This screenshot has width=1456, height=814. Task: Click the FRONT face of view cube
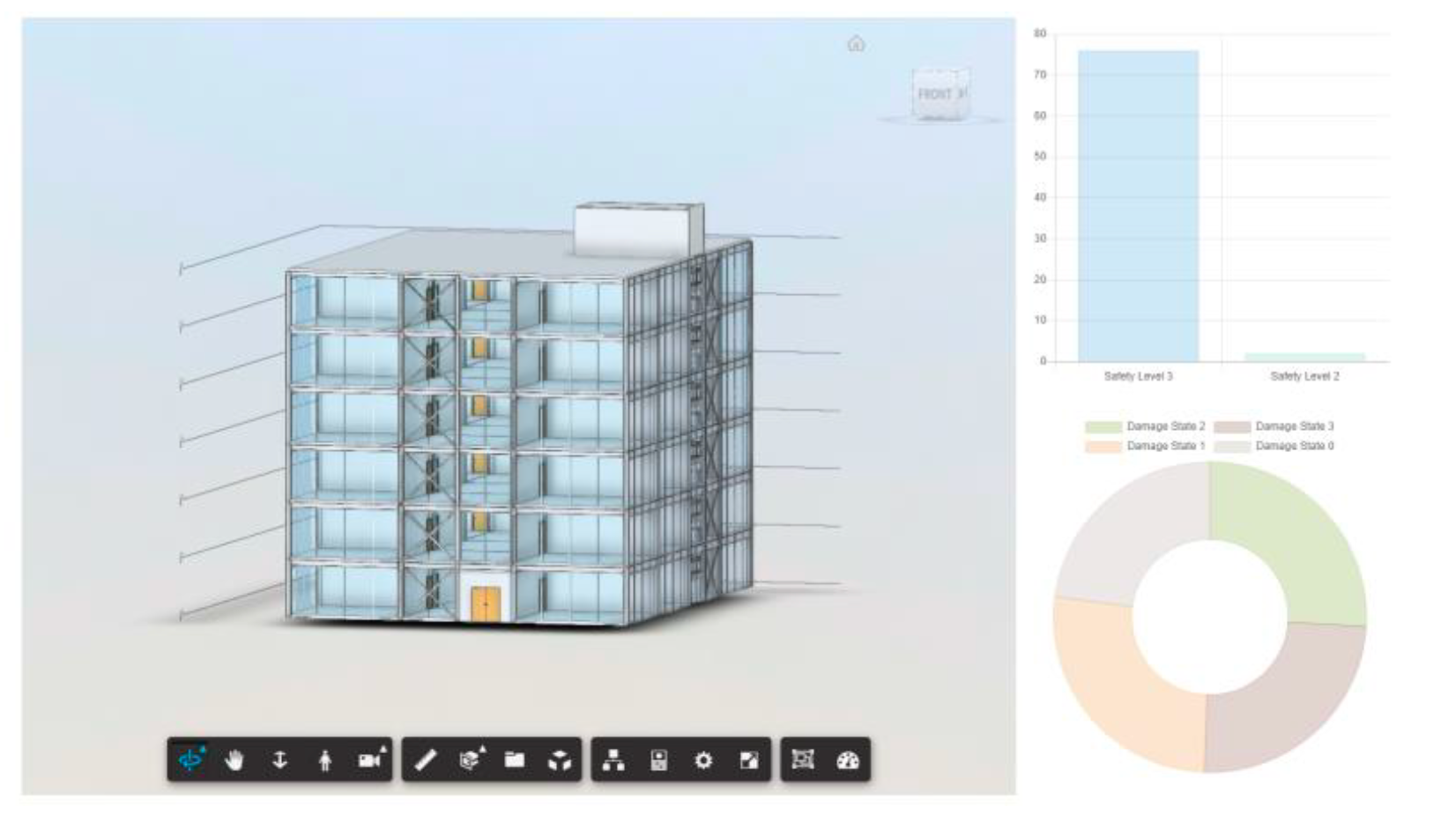click(x=938, y=94)
